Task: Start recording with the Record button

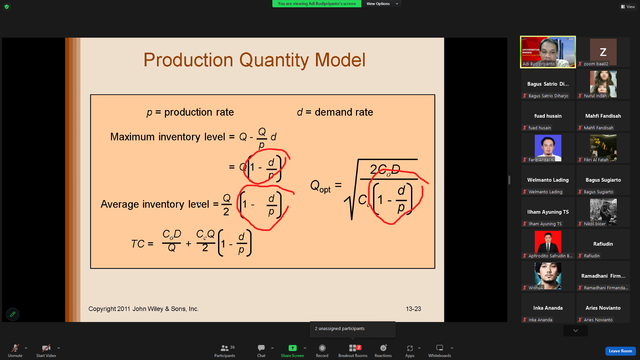Action: click(322, 350)
